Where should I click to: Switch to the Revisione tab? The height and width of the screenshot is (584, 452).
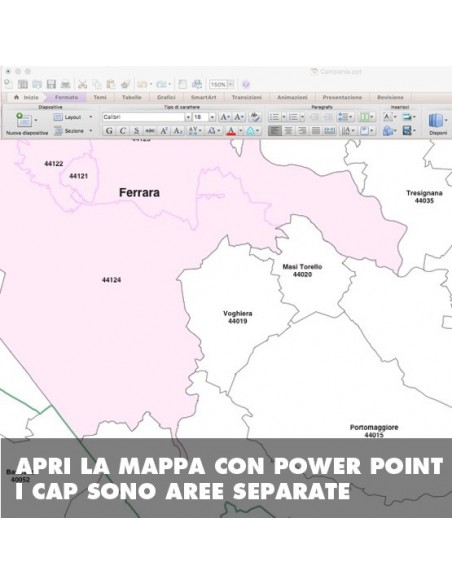tap(390, 97)
